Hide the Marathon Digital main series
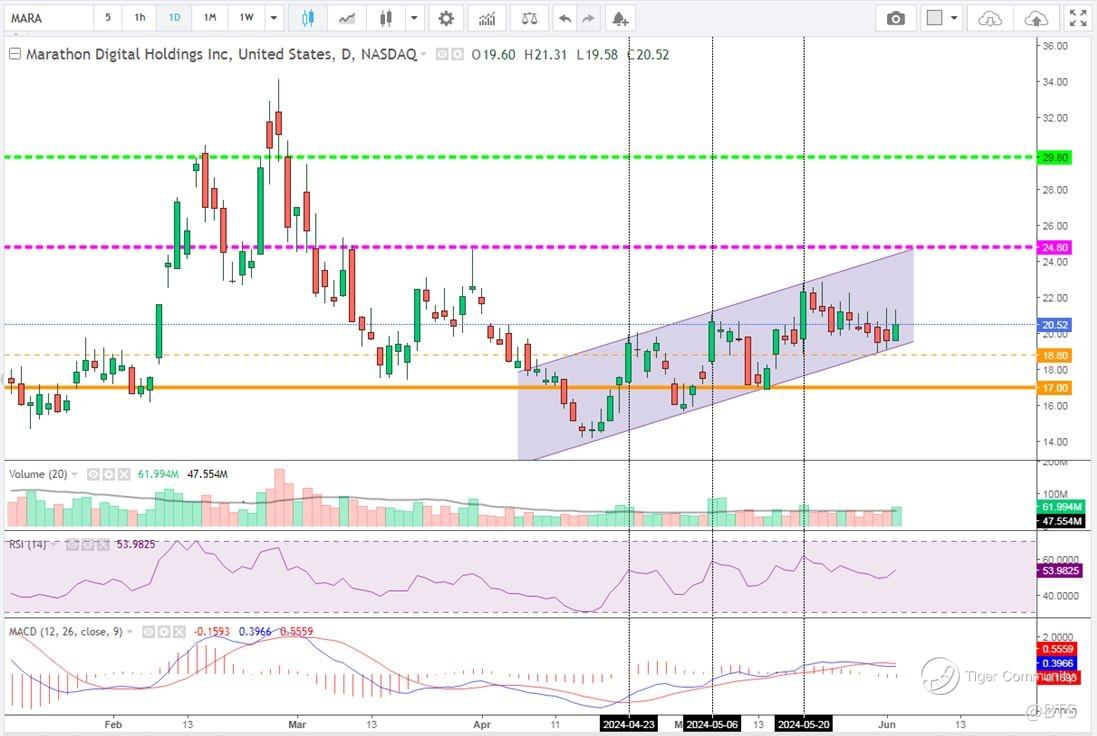Image resolution: width=1097 pixels, height=736 pixels. coord(442,54)
